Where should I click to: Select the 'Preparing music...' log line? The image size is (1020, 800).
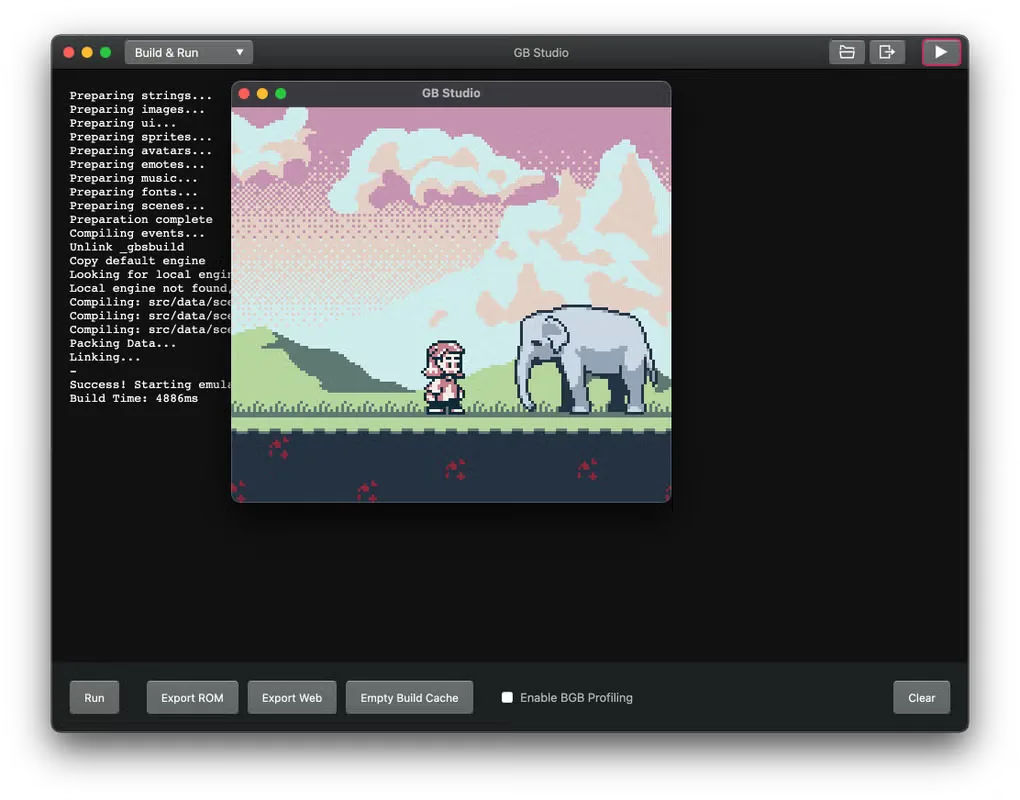pos(133,178)
